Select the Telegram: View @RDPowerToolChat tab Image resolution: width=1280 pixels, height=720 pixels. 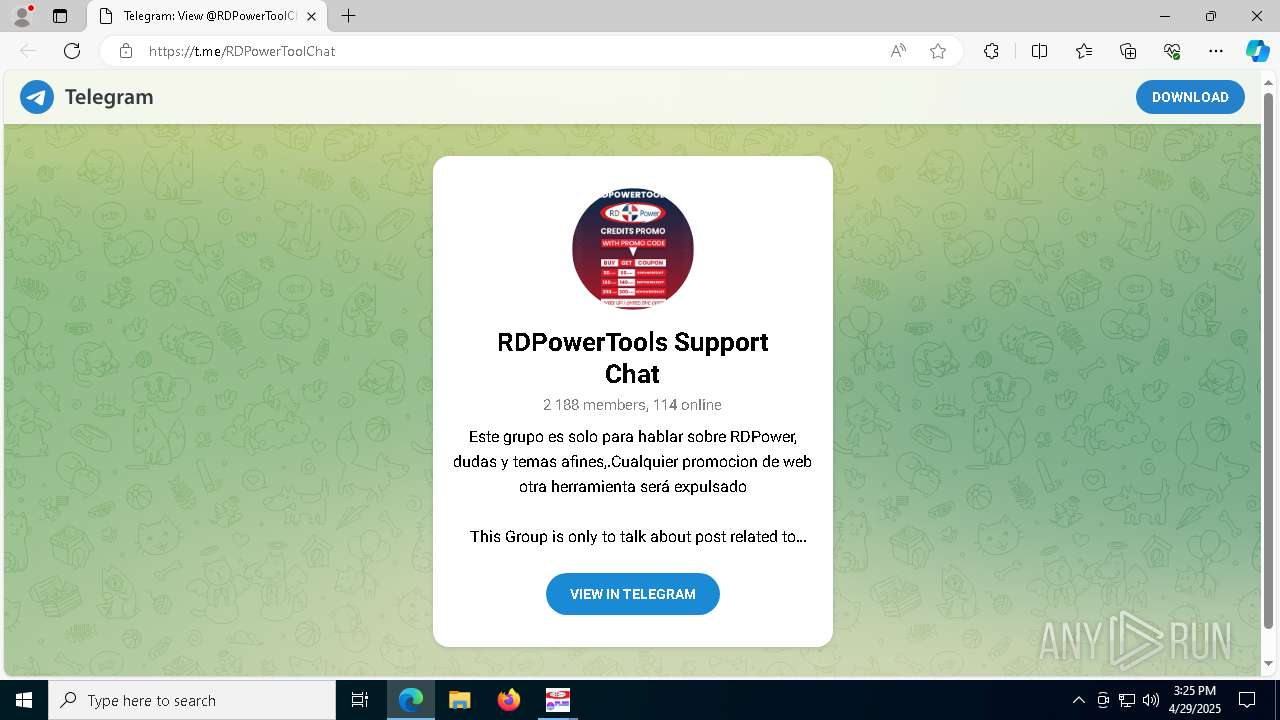pos(207,16)
